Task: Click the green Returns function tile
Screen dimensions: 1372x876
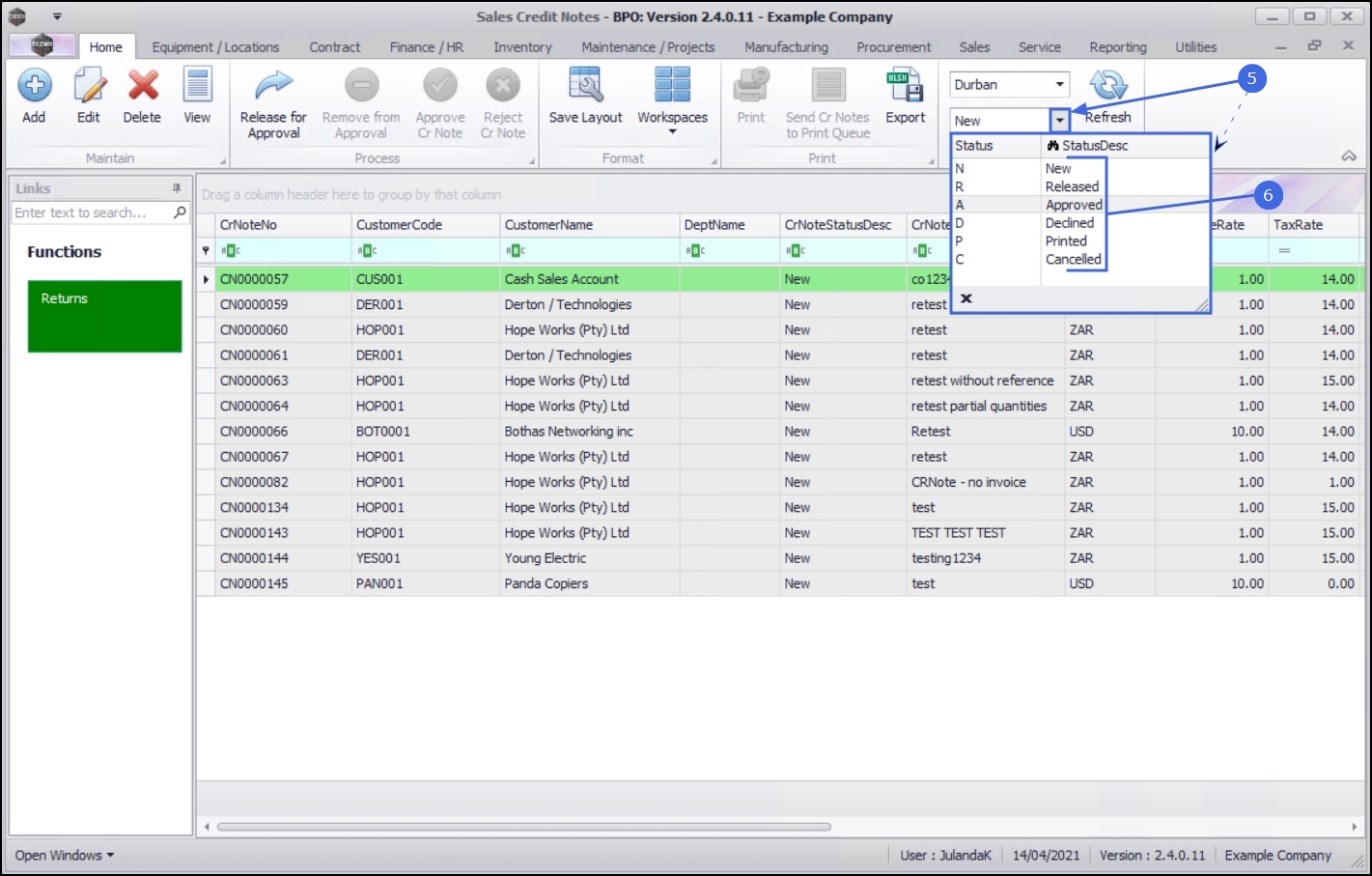Action: click(104, 316)
